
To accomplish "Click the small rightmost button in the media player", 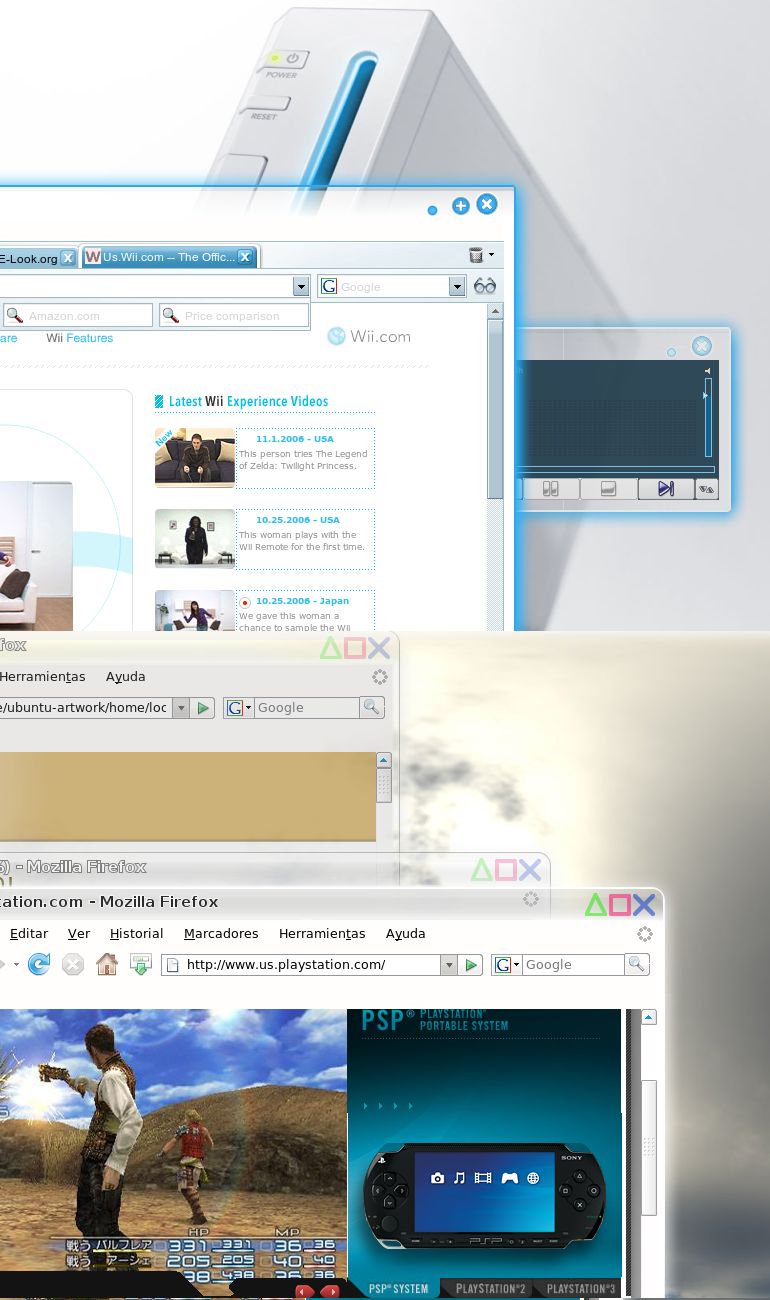I will 707,489.
